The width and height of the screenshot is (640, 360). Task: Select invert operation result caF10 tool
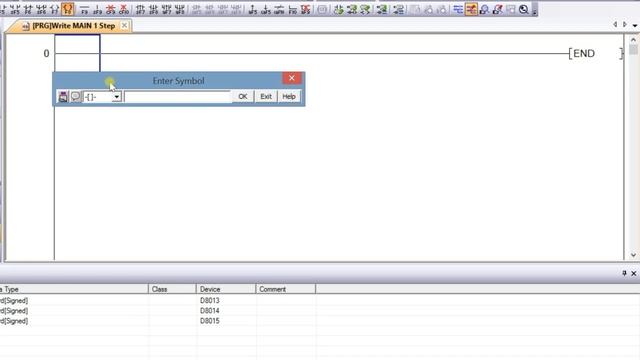[279, 9]
